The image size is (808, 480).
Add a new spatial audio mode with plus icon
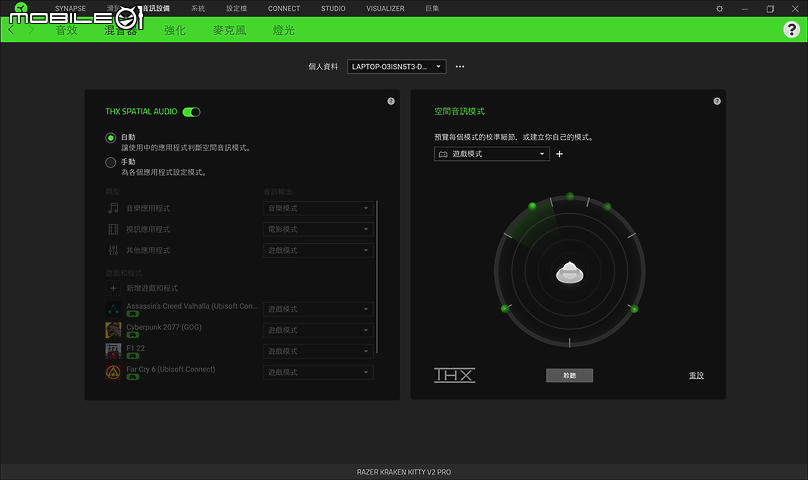560,154
